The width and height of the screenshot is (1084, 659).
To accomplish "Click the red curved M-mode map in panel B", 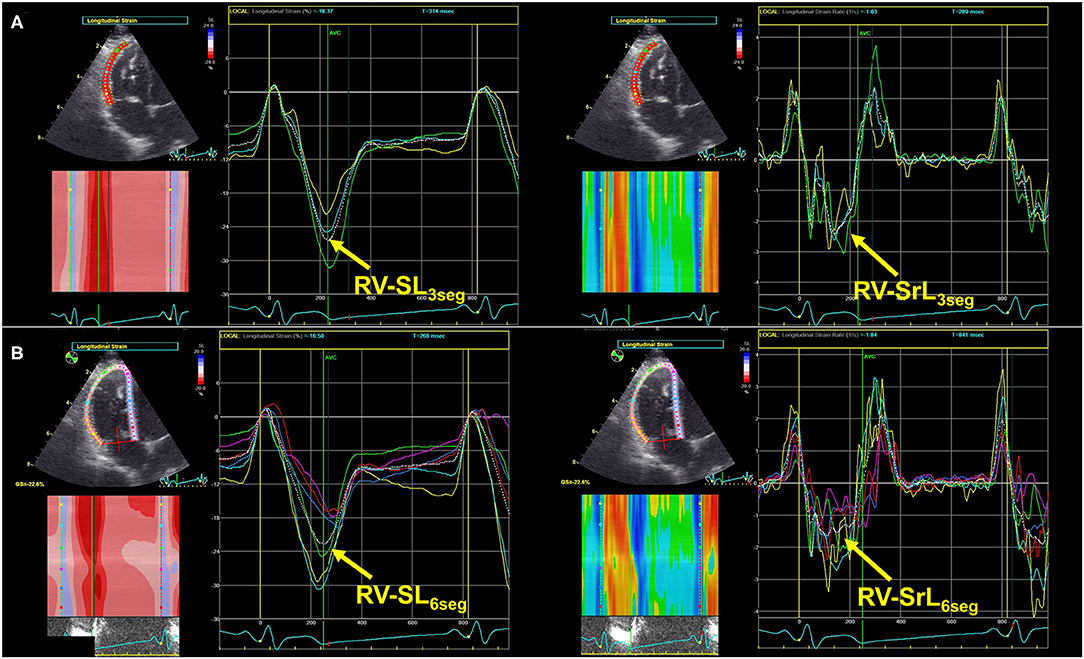I will click(x=113, y=555).
